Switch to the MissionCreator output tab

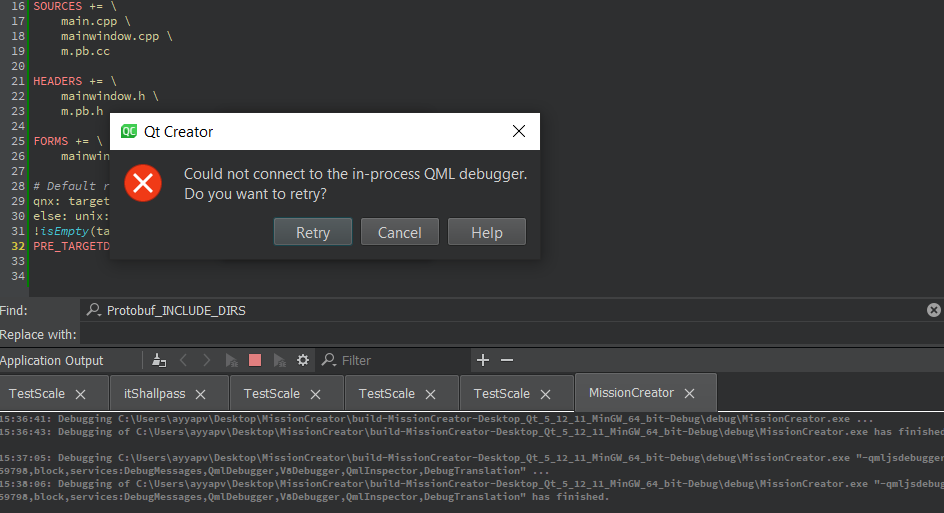(631, 393)
